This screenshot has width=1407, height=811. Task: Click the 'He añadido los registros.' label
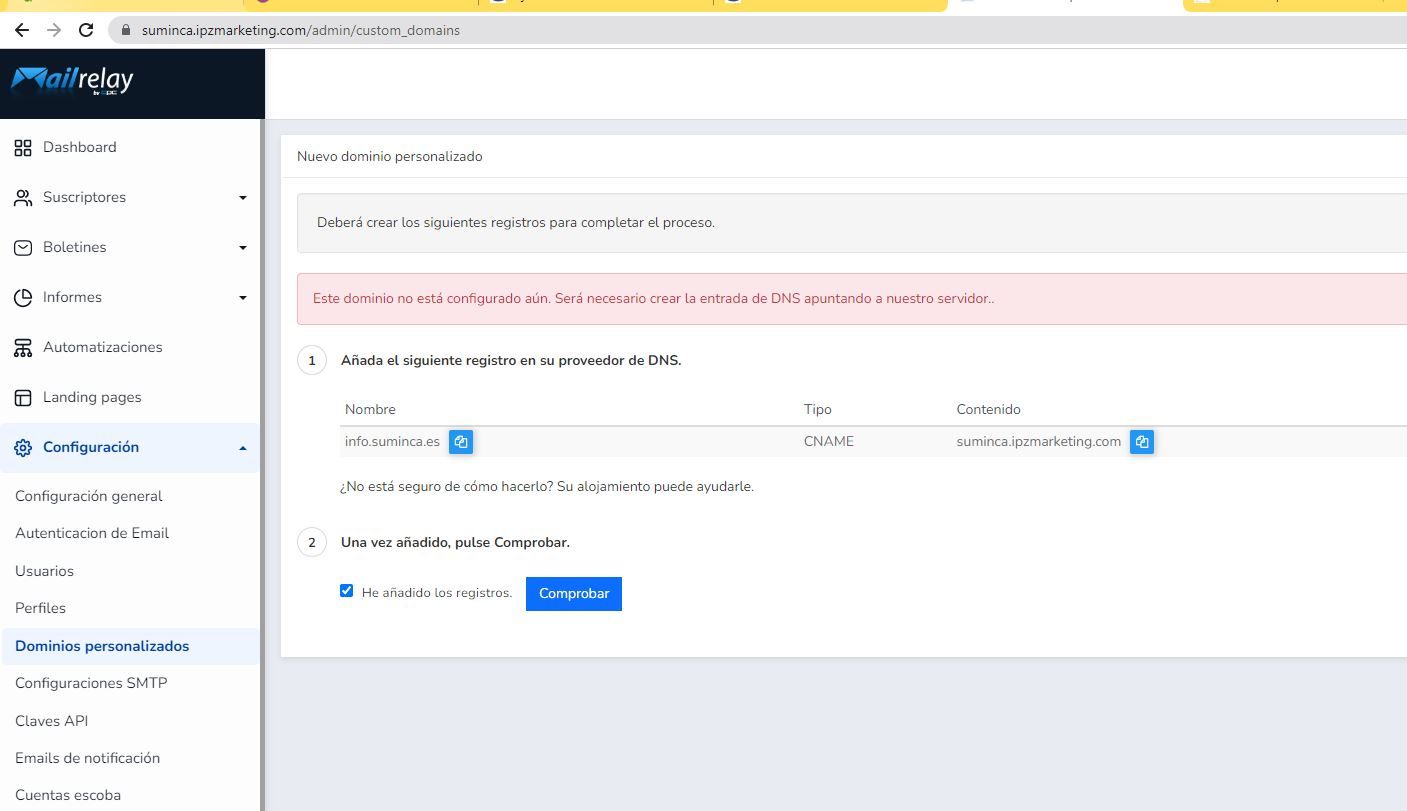point(437,593)
